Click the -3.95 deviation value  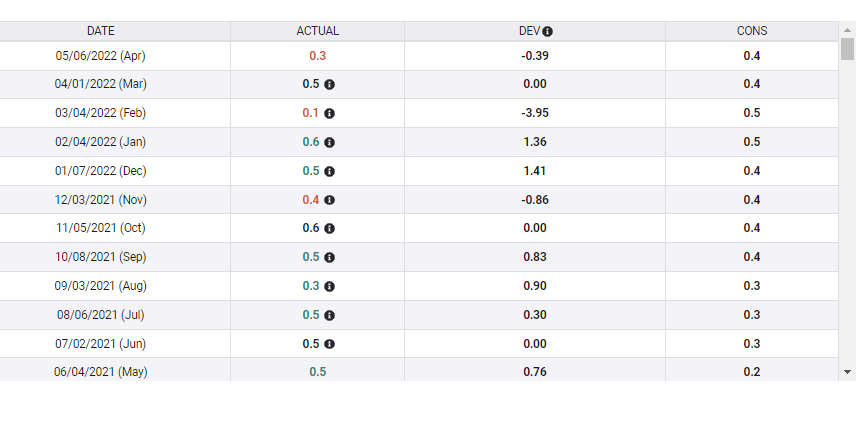tap(535, 113)
